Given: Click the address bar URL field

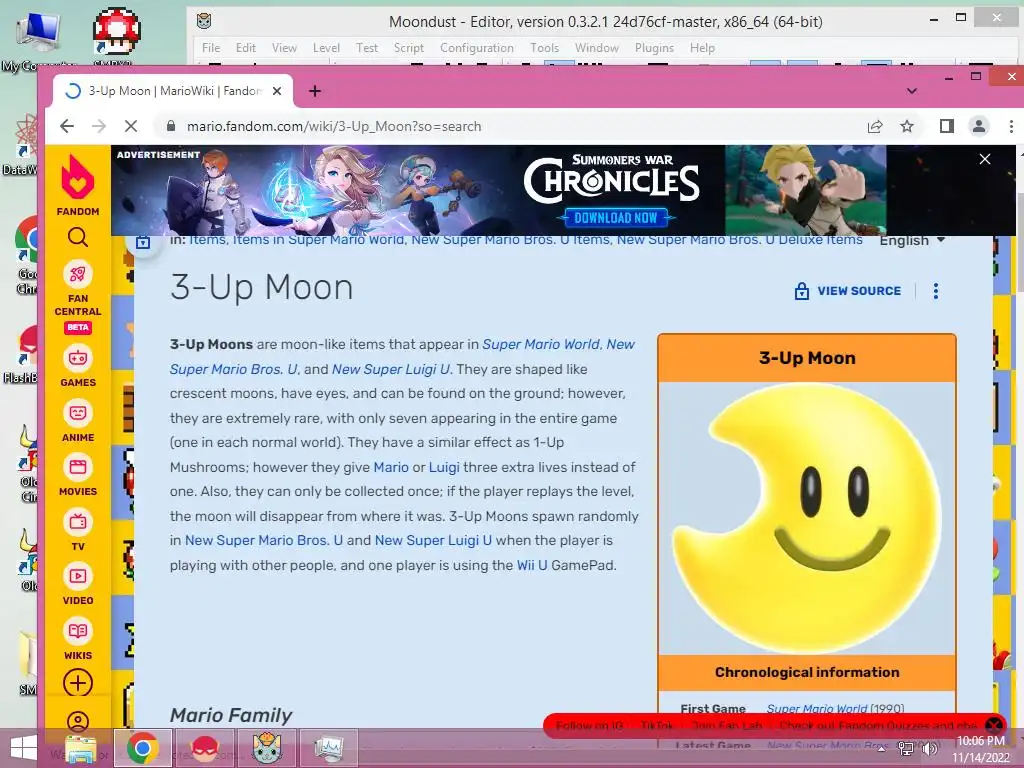Looking at the screenshot, I should [509, 126].
